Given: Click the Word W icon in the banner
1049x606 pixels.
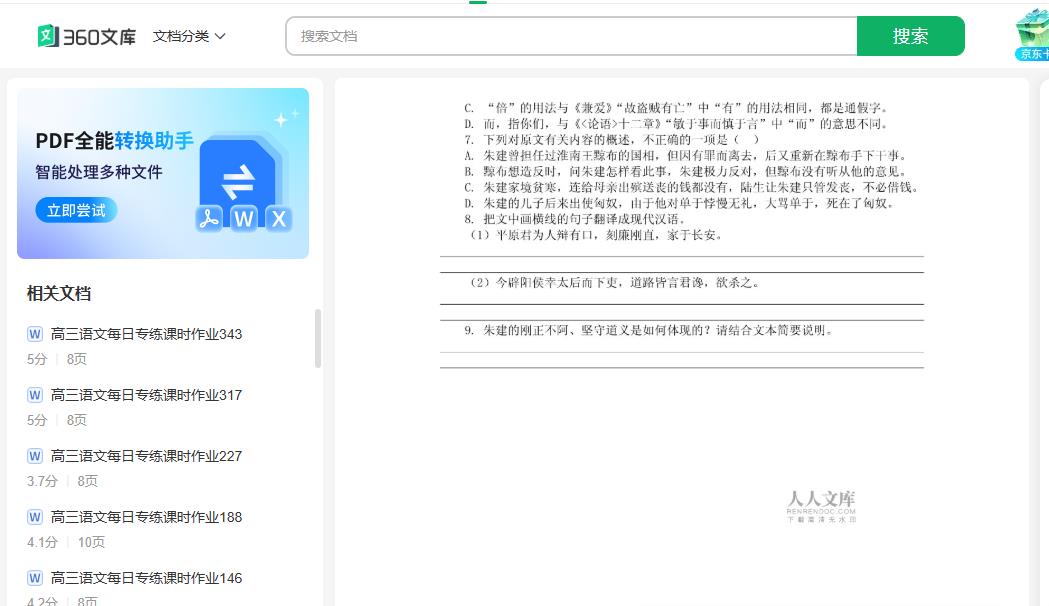Looking at the screenshot, I should [244, 219].
